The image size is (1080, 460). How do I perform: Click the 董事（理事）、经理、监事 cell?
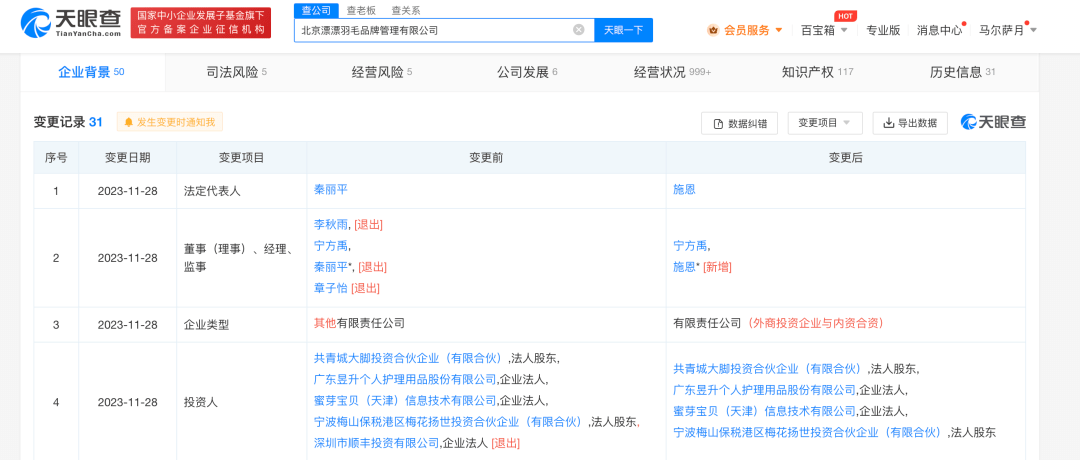240,258
